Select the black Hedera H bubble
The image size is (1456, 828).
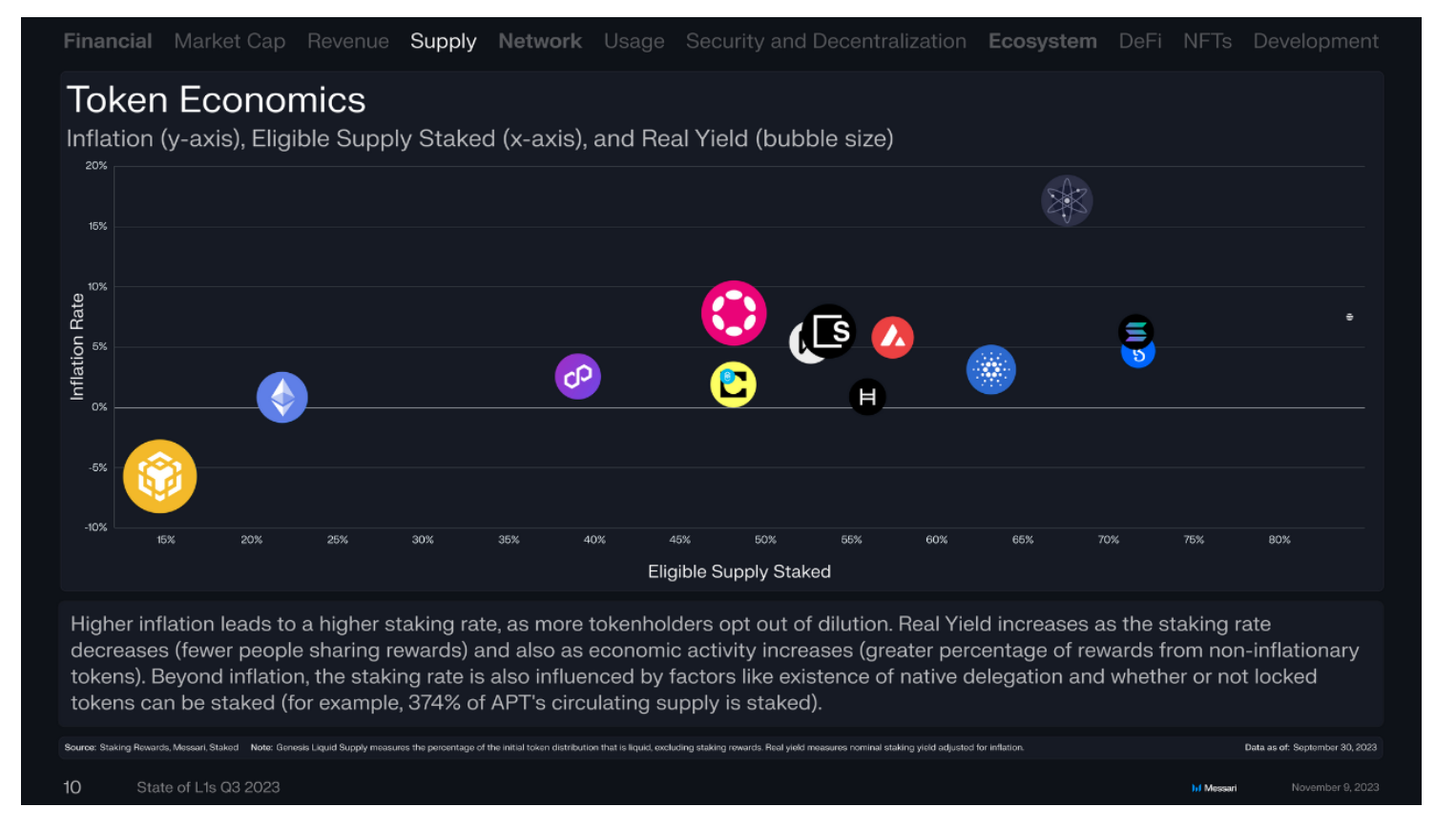tap(867, 397)
